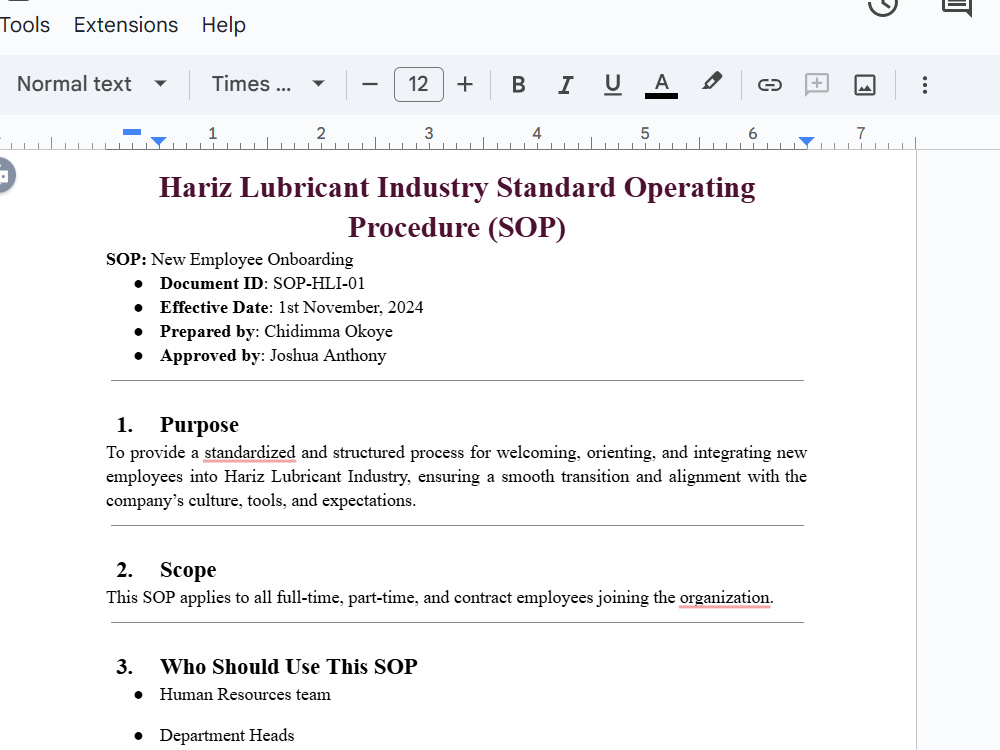1000x750 pixels.
Task: Decrease font size with minus button
Action: pos(370,84)
